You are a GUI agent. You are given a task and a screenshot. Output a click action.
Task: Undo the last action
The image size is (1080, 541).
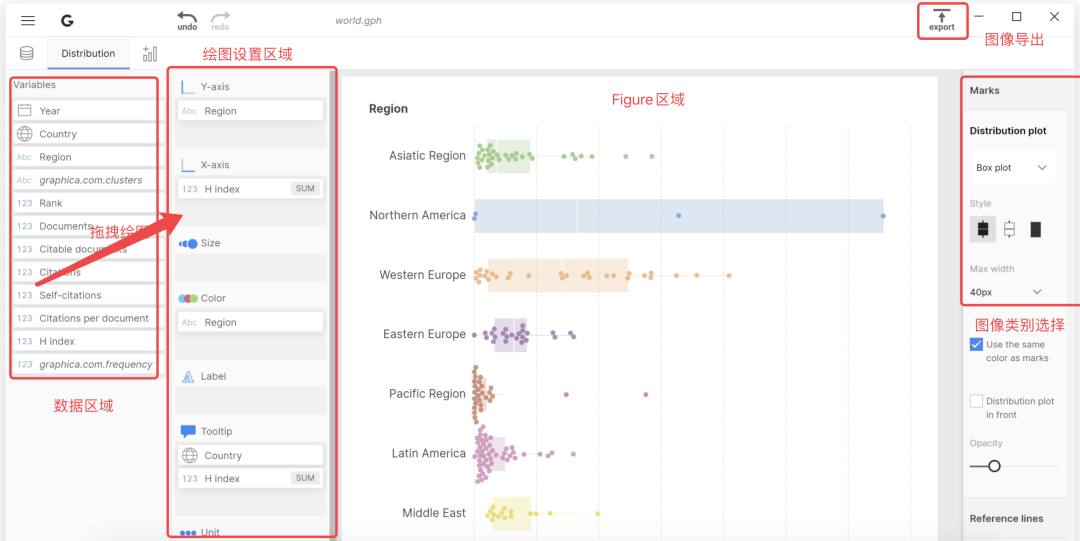187,20
